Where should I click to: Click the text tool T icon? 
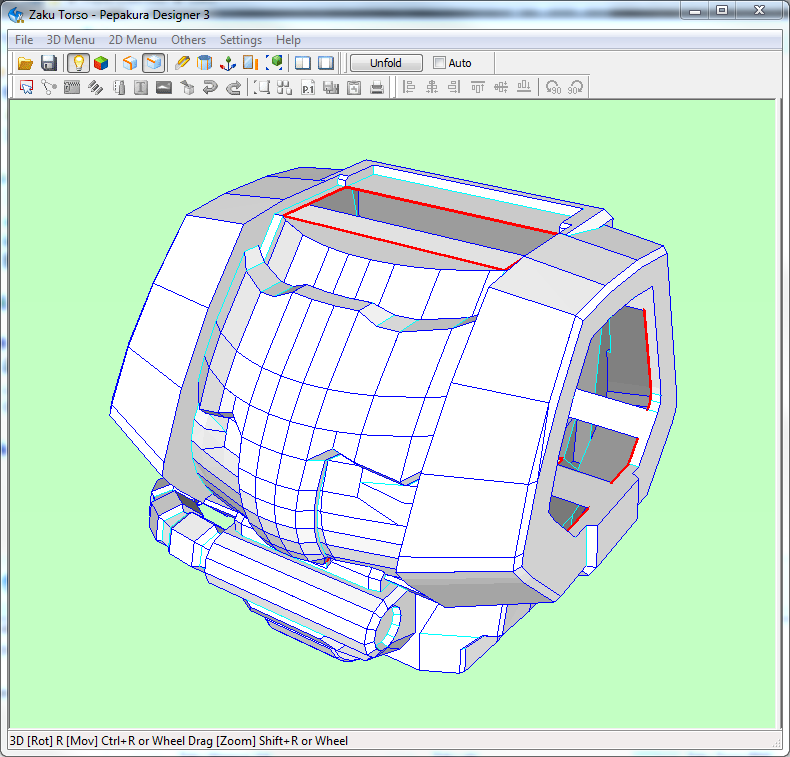pyautogui.click(x=140, y=88)
